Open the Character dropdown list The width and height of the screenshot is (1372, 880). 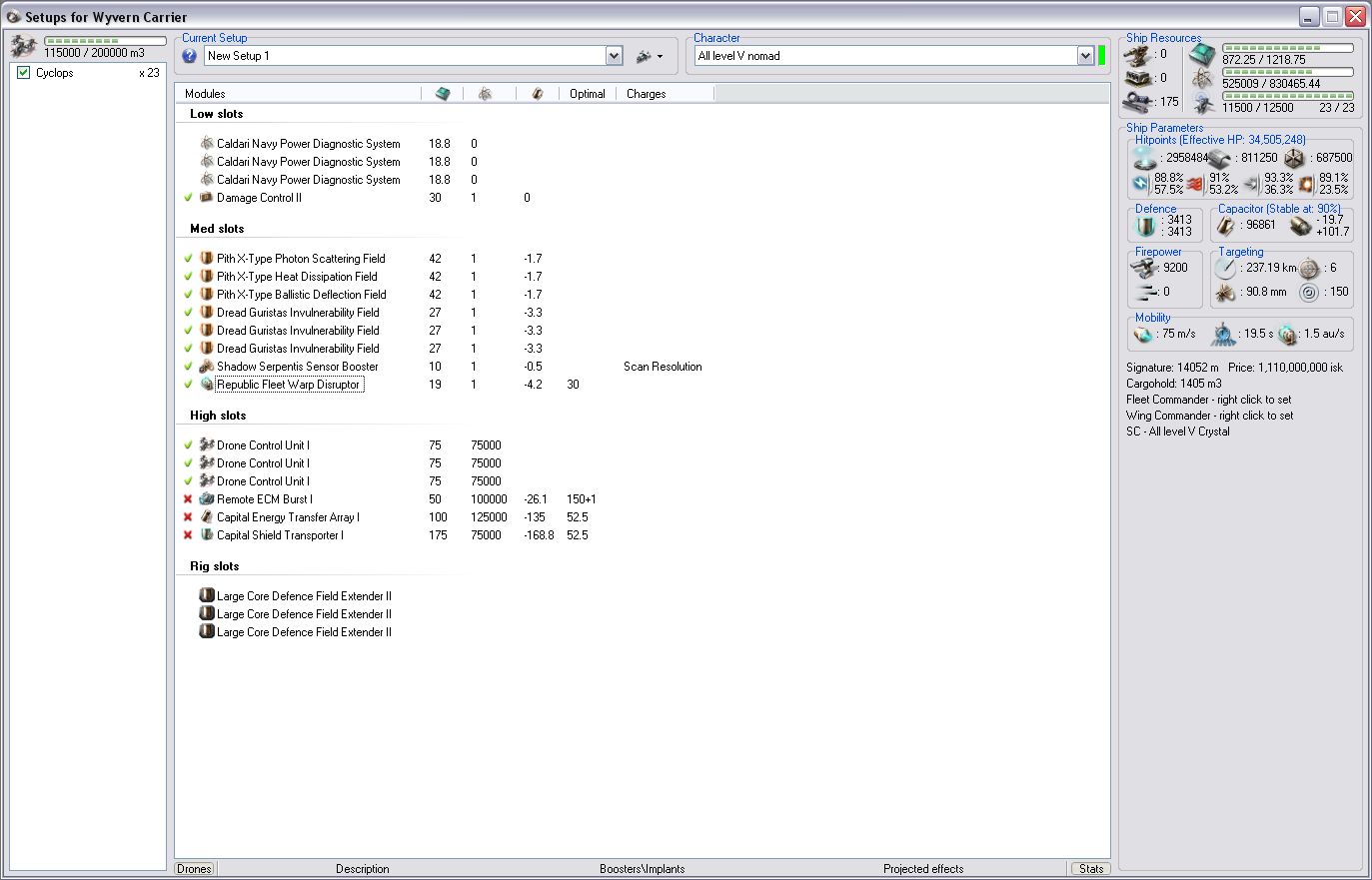[1085, 56]
